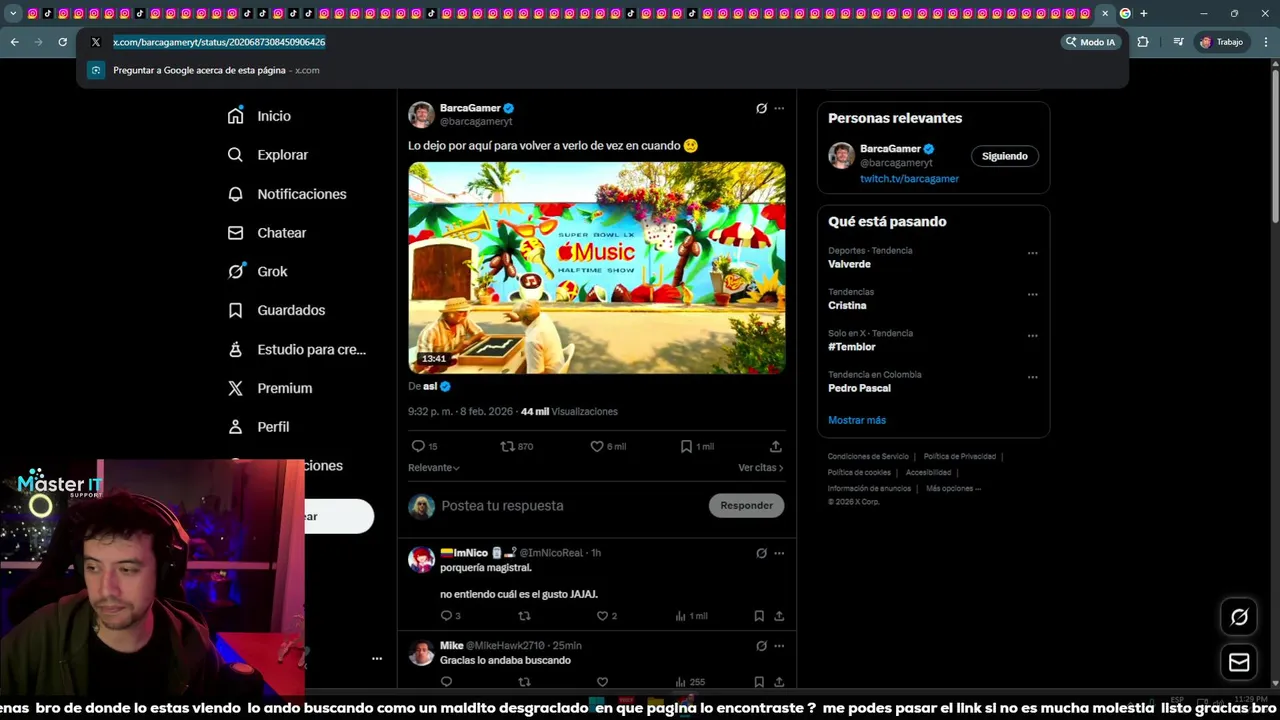Bookmark ImNico's reply
The height and width of the screenshot is (720, 1280).
pos(759,616)
